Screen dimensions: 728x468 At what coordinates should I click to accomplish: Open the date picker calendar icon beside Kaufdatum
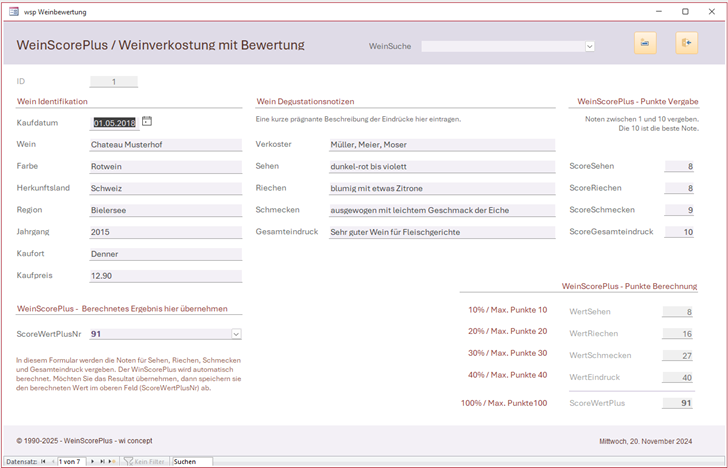pyautogui.click(x=147, y=121)
